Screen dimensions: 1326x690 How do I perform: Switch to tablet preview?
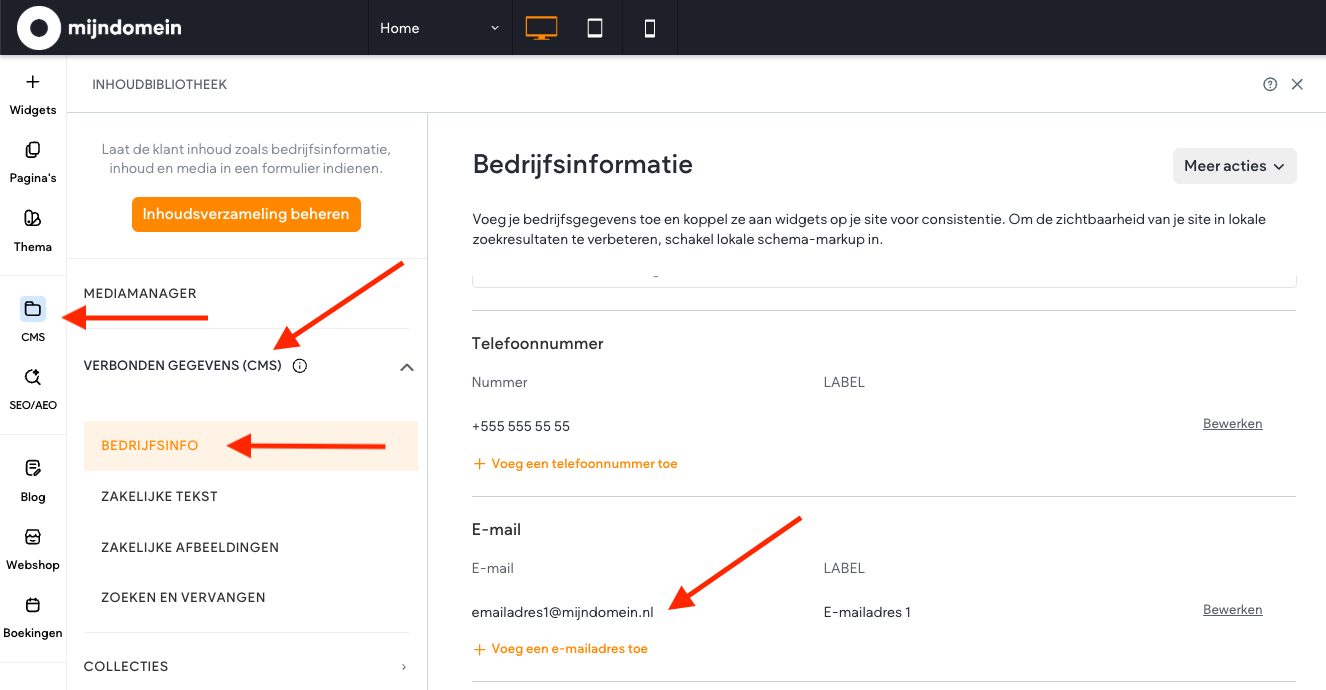point(595,28)
